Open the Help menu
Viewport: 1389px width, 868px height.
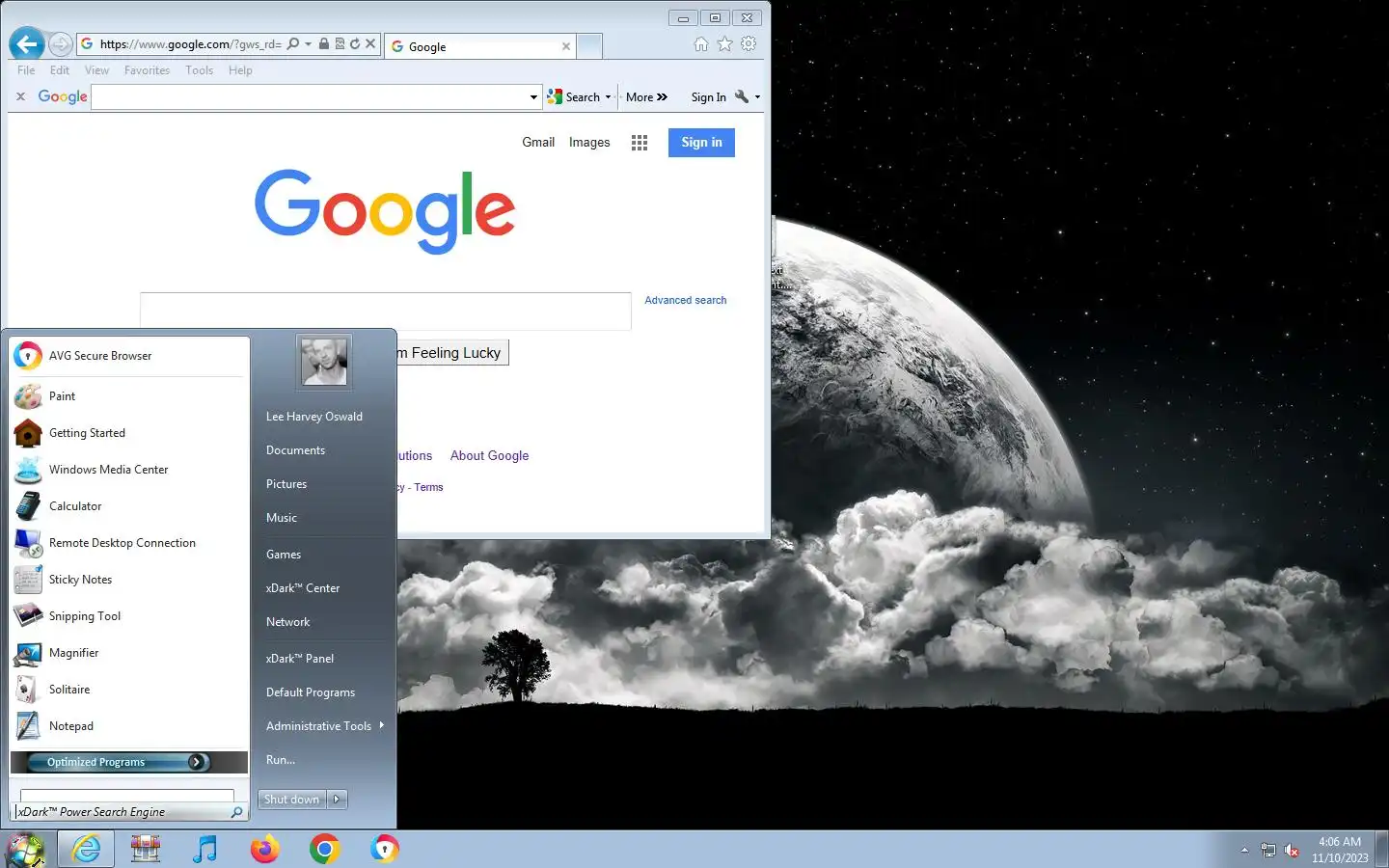(x=240, y=70)
